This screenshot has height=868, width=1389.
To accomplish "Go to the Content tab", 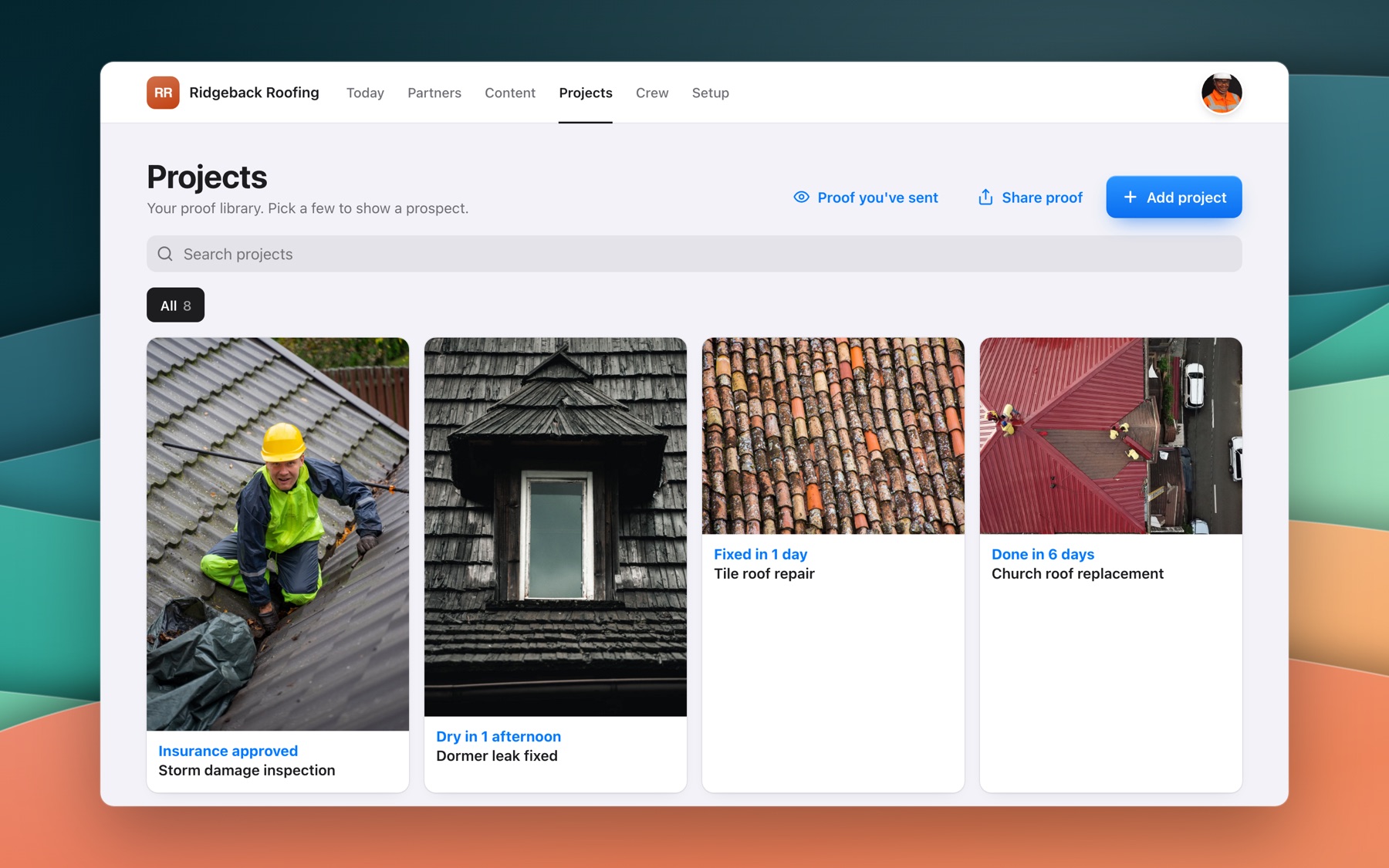I will coord(510,93).
